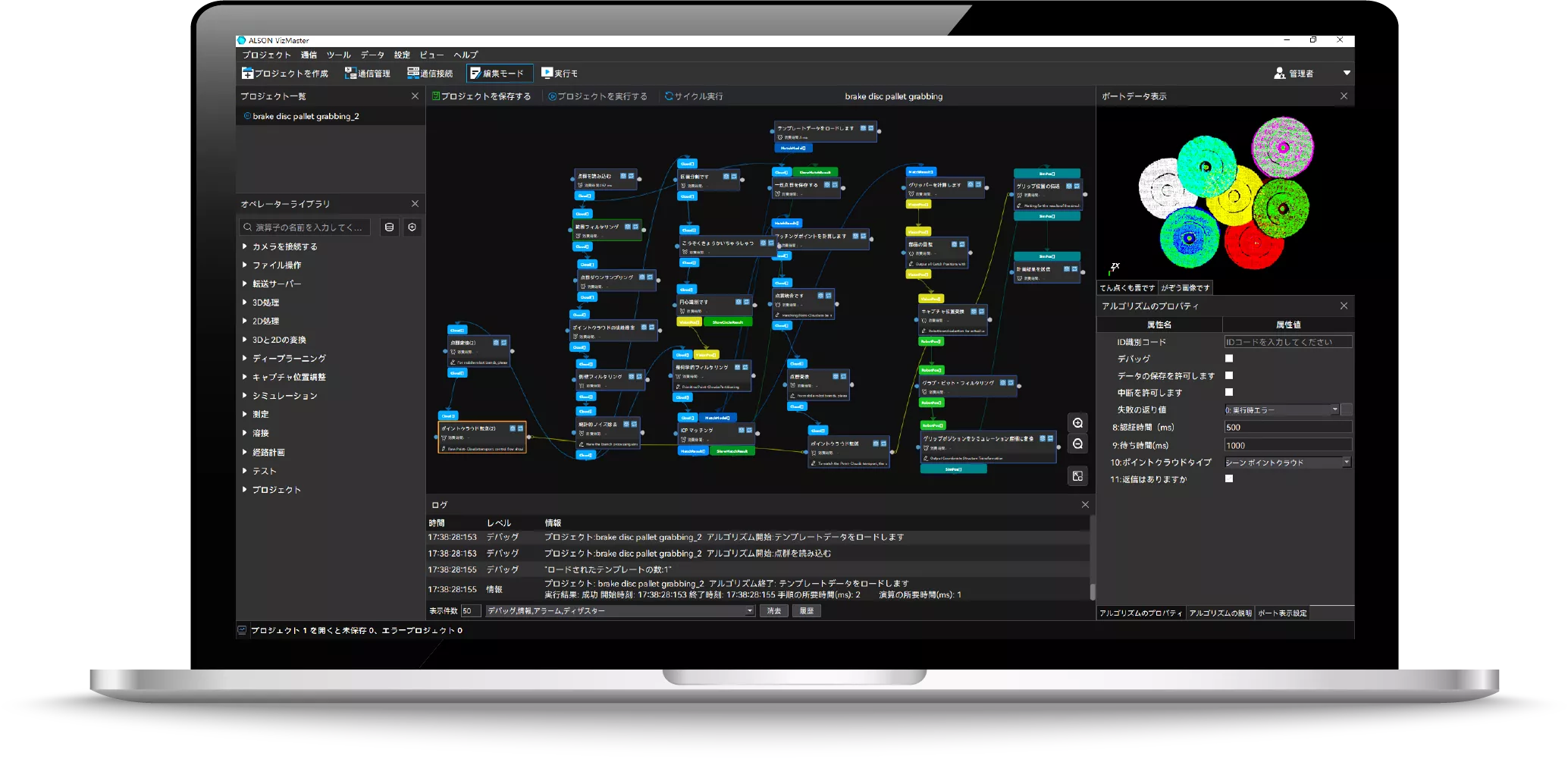Toggle 11:返信はありますか checkbox
1568x759 pixels.
coord(1229,478)
